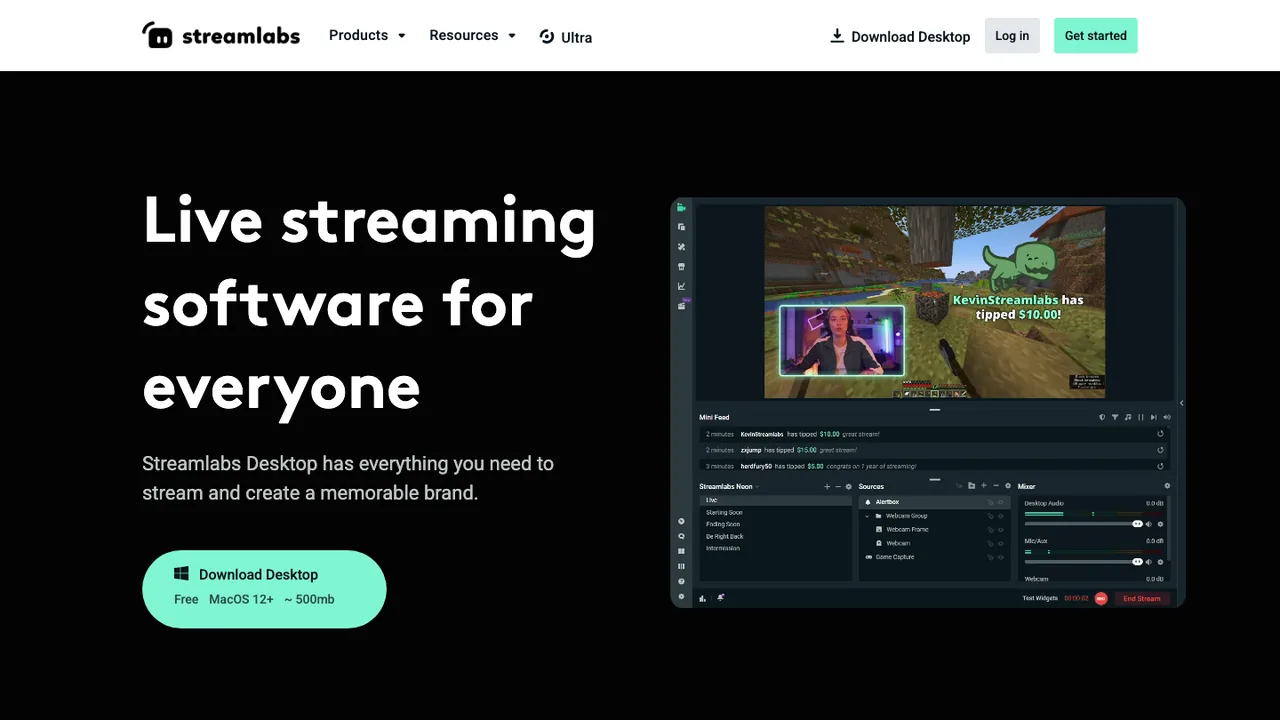The image size is (1280, 720).
Task: Adjust the Desktop Audio volume slider
Action: pyautogui.click(x=1084, y=524)
